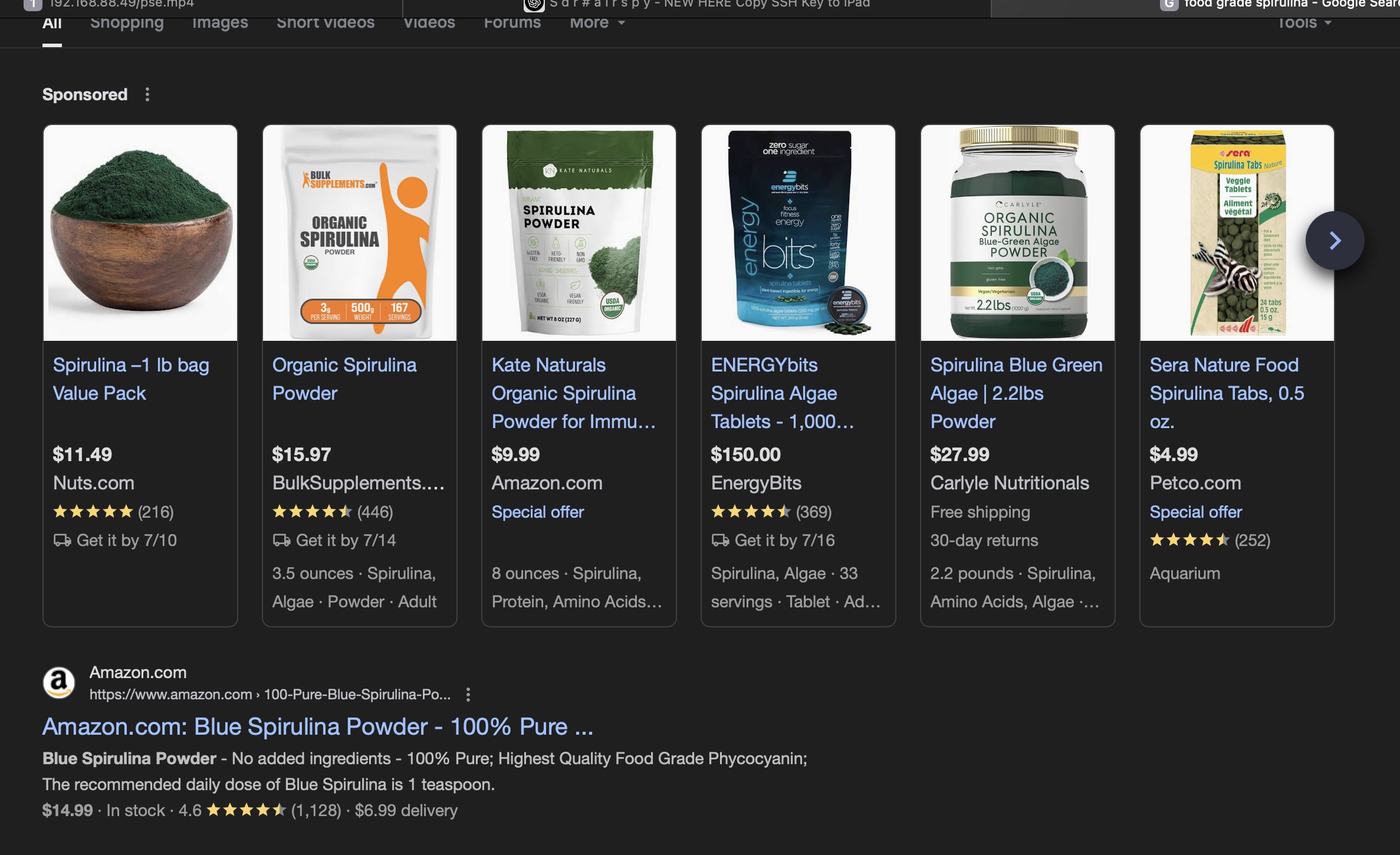Click the Amazon result URL breadcrumb
This screenshot has width=1400, height=855.
(270, 695)
